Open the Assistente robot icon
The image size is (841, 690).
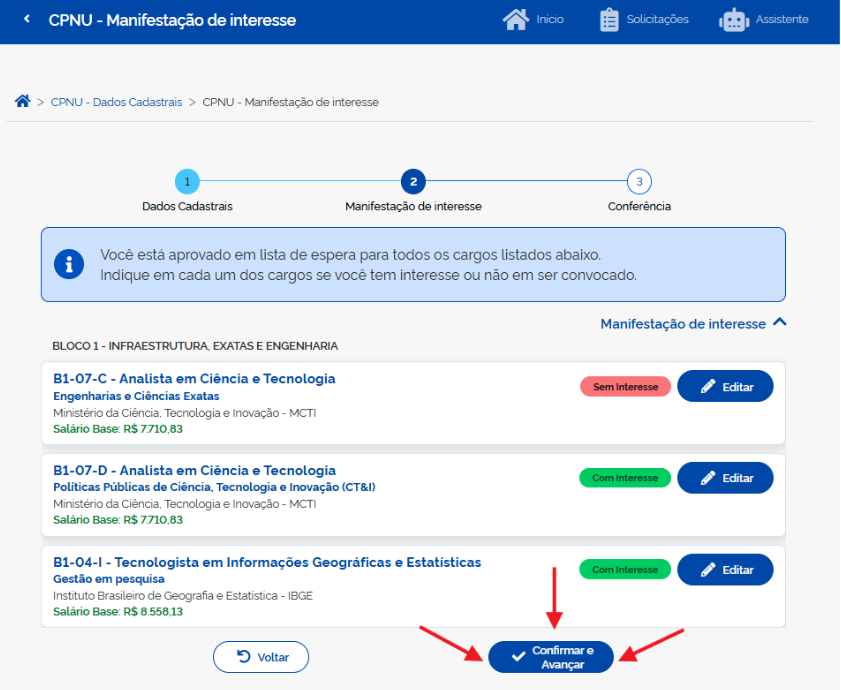(733, 20)
